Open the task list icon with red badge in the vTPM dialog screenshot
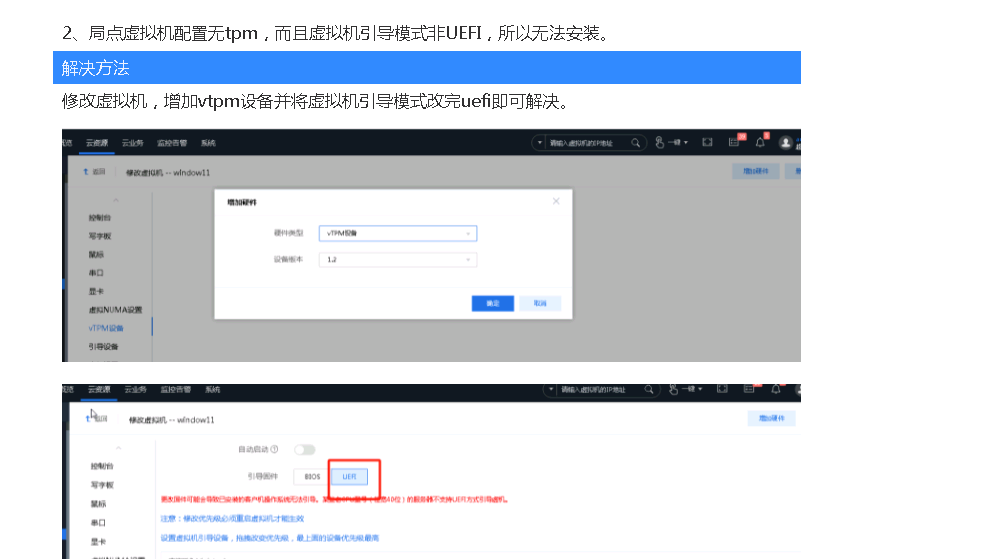Image resolution: width=986 pixels, height=559 pixels. click(734, 143)
